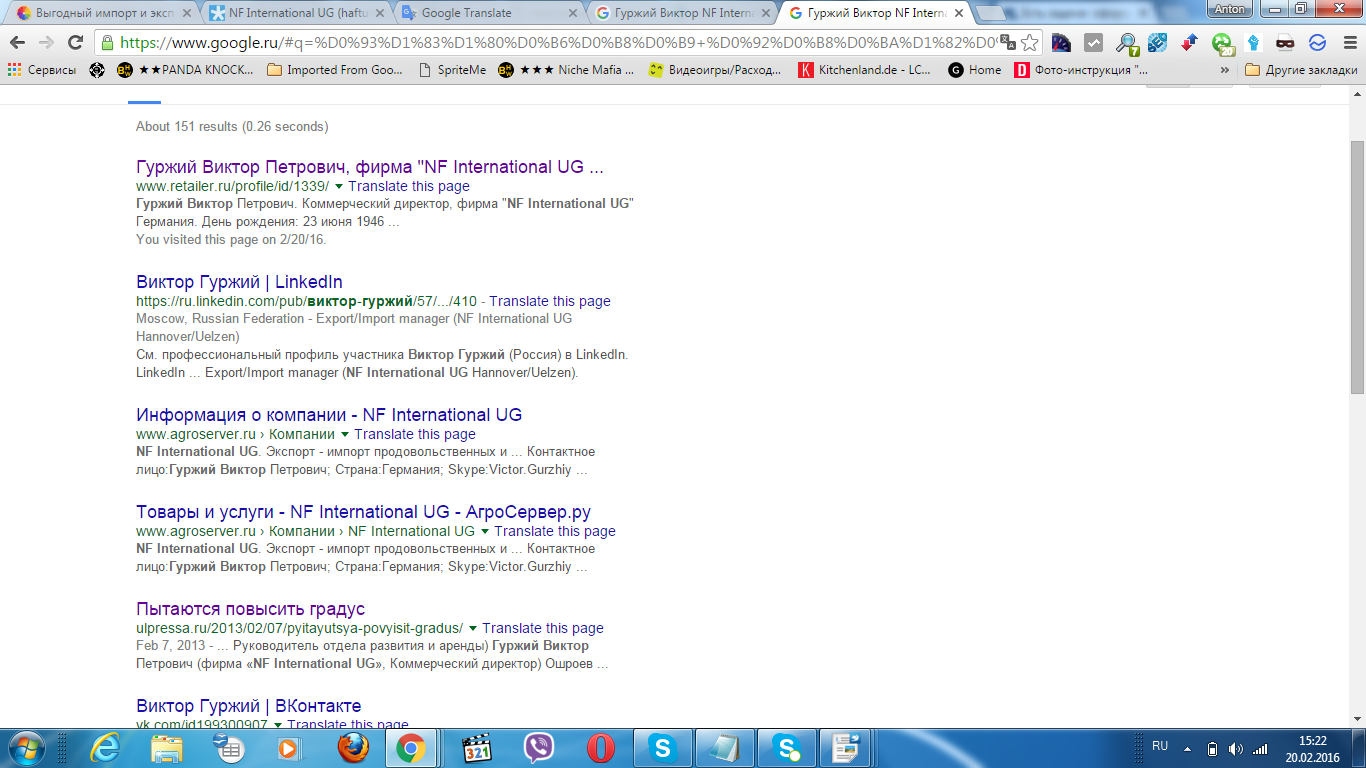The height and width of the screenshot is (768, 1366).
Task: Open the green extension with badge 20
Action: point(1222,43)
